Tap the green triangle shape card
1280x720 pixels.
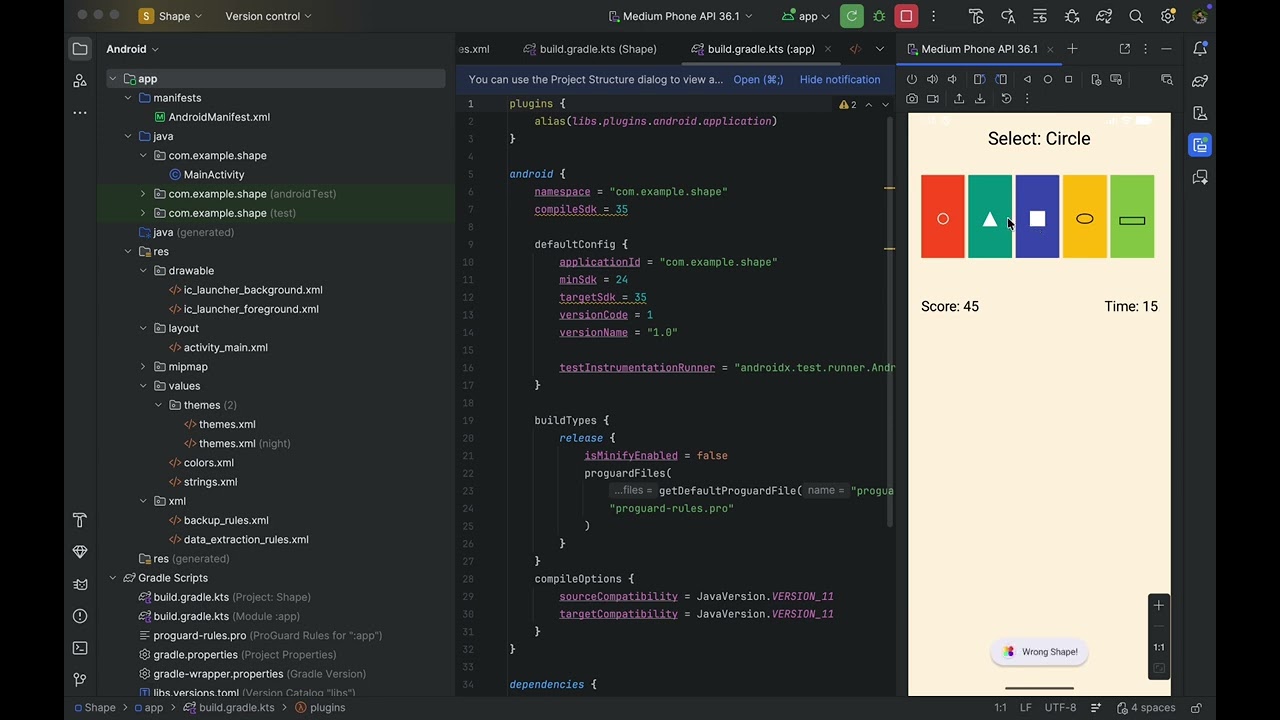pos(990,217)
